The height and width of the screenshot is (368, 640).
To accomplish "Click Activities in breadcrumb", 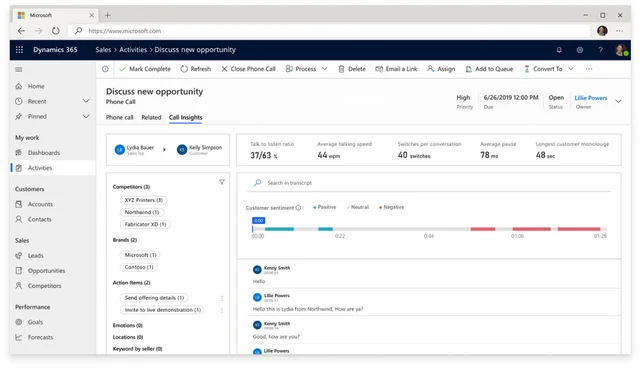I will [133, 50].
